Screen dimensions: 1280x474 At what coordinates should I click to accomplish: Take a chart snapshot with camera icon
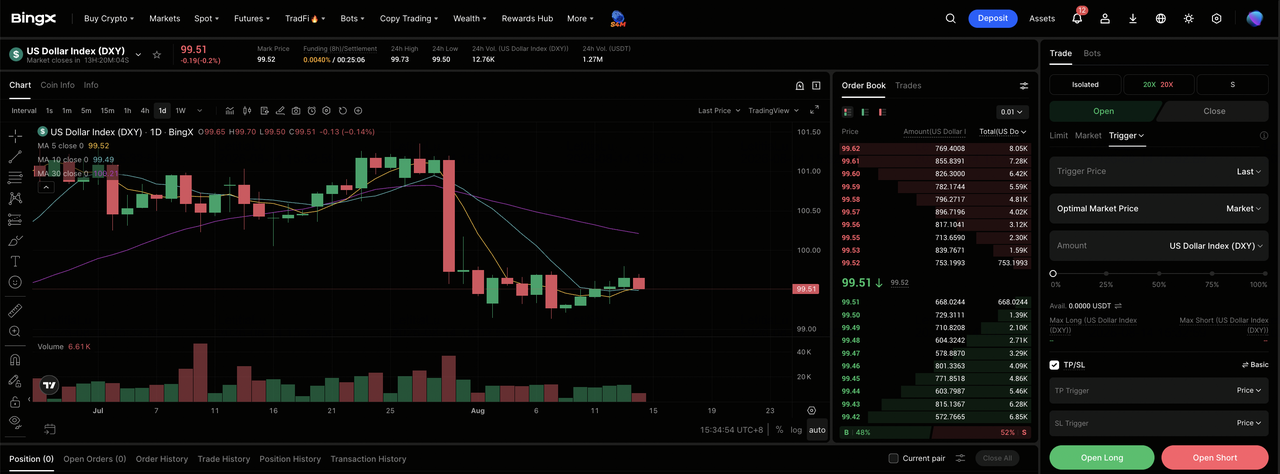click(x=295, y=111)
